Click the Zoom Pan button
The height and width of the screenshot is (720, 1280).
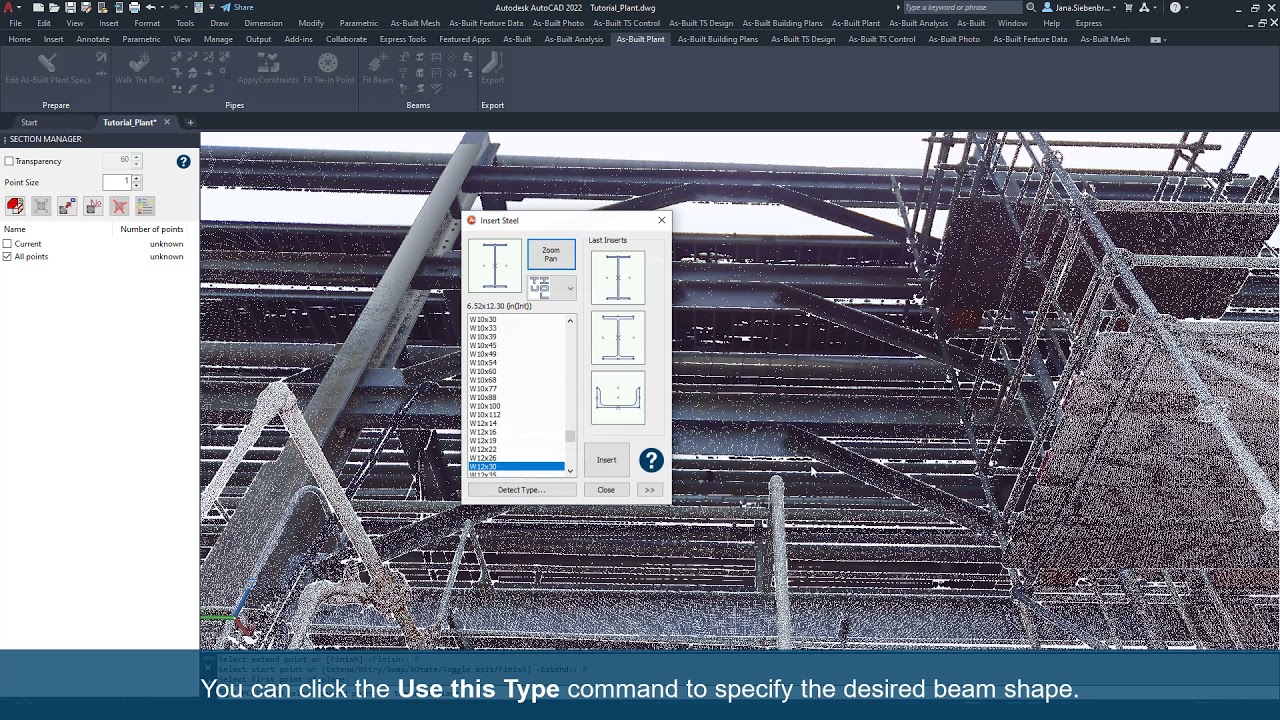551,255
